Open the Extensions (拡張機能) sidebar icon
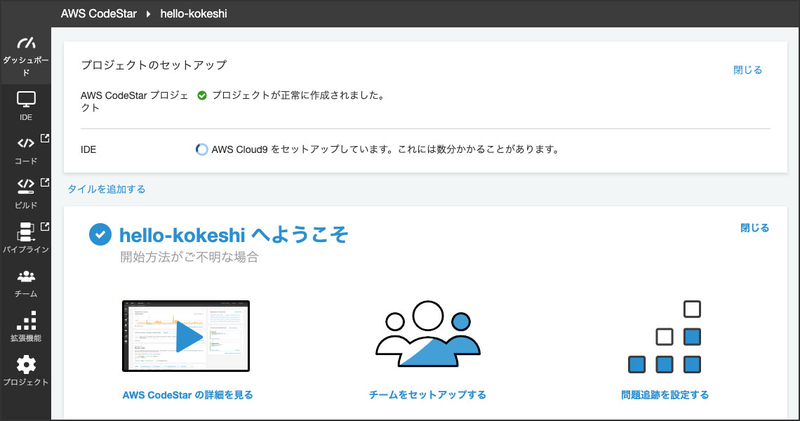The width and height of the screenshot is (800, 421). coord(26,320)
